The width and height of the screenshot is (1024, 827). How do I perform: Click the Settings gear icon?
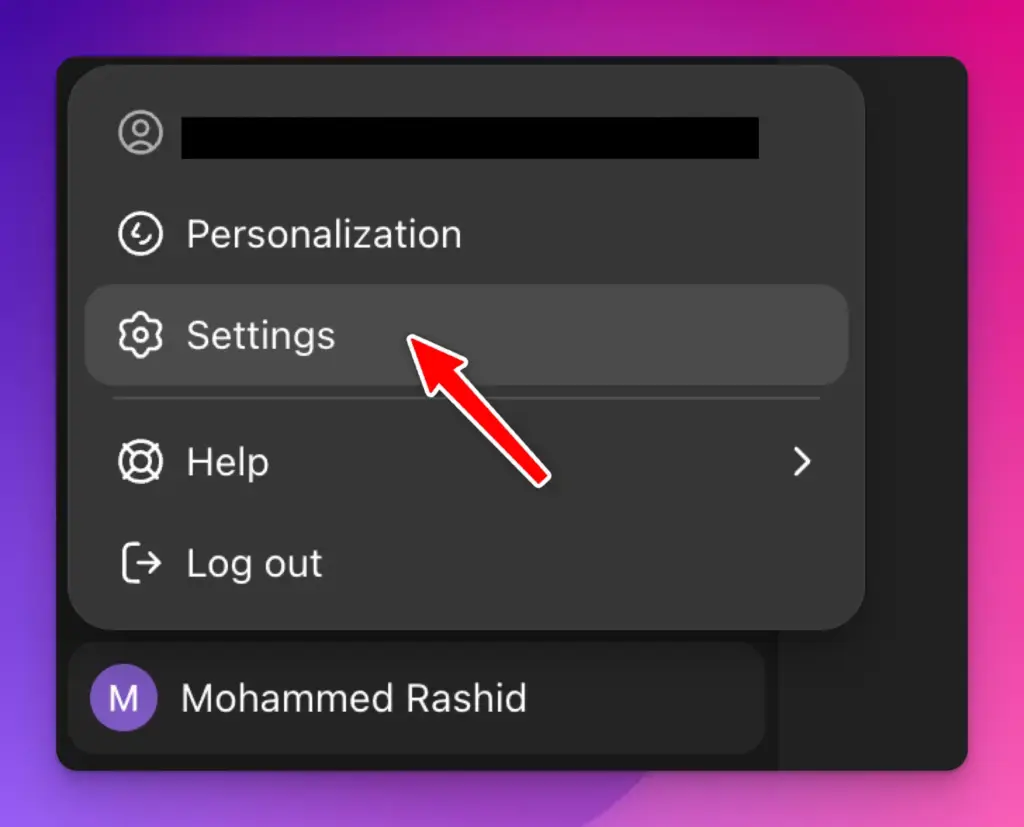pos(140,334)
